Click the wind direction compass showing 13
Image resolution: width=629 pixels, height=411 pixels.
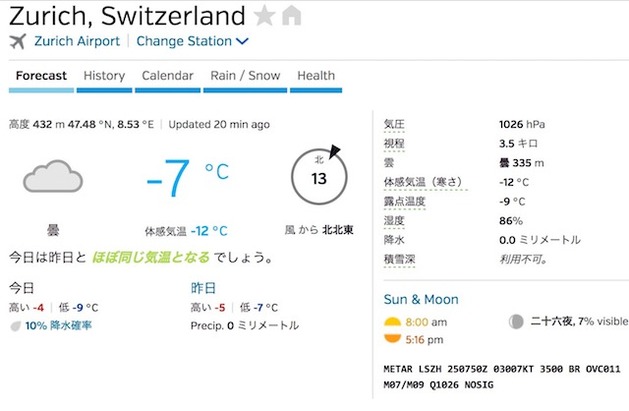tap(319, 176)
